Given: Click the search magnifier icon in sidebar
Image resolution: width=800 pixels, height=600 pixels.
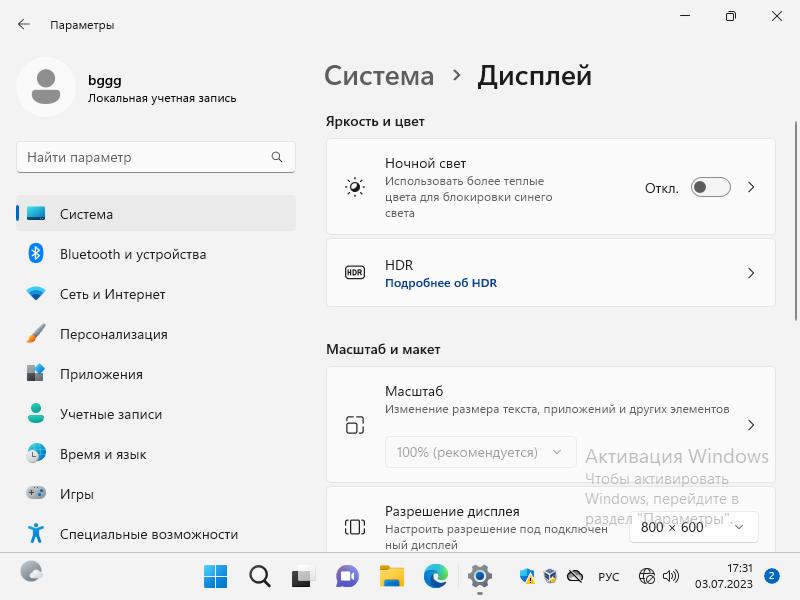Looking at the screenshot, I should coord(277,157).
